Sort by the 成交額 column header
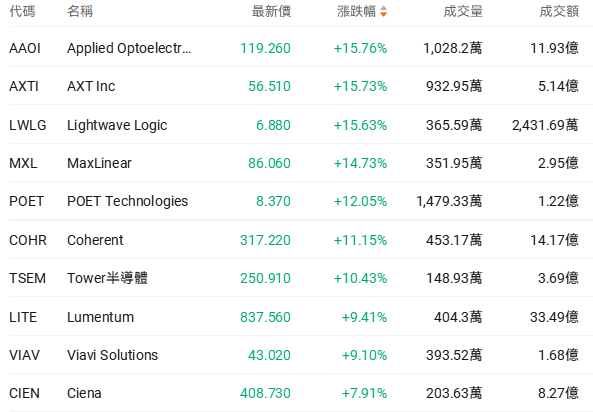This screenshot has height=412, width=593. point(559,11)
